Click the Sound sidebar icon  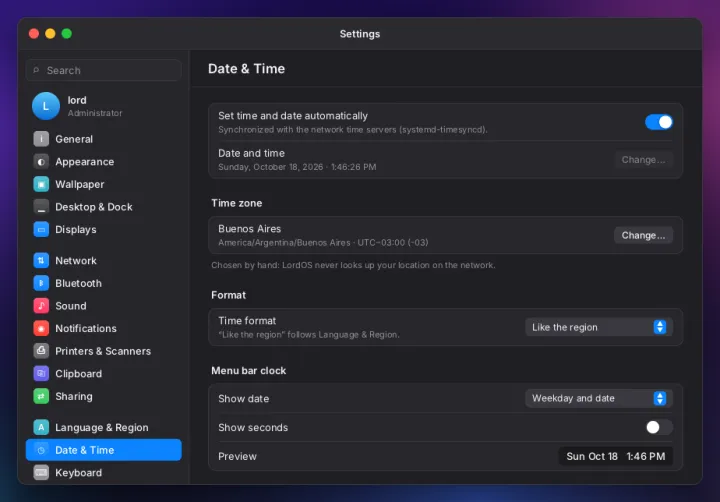[x=41, y=305]
